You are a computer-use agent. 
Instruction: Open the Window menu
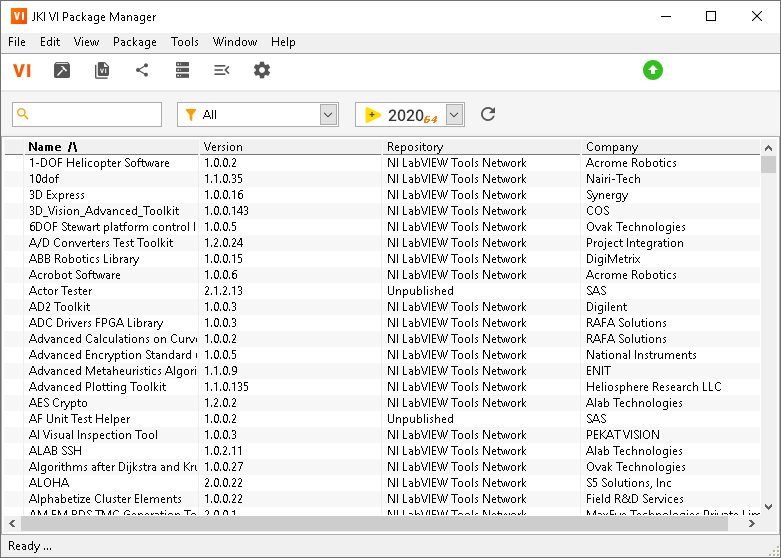(x=235, y=42)
